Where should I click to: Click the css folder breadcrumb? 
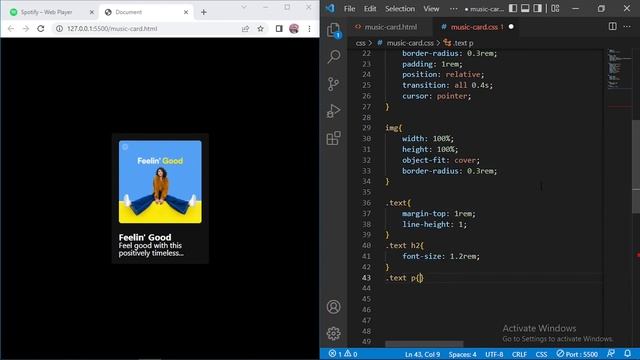click(x=360, y=43)
